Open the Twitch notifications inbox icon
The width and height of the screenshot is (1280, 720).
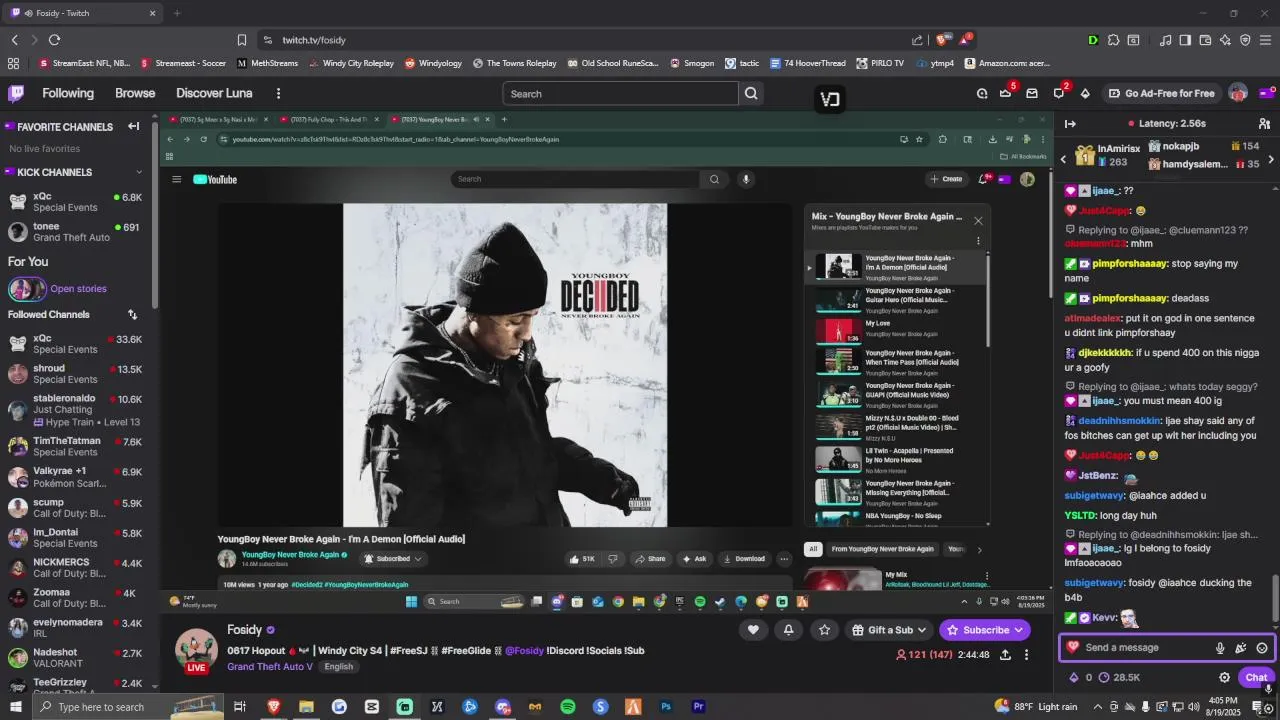point(1032,93)
